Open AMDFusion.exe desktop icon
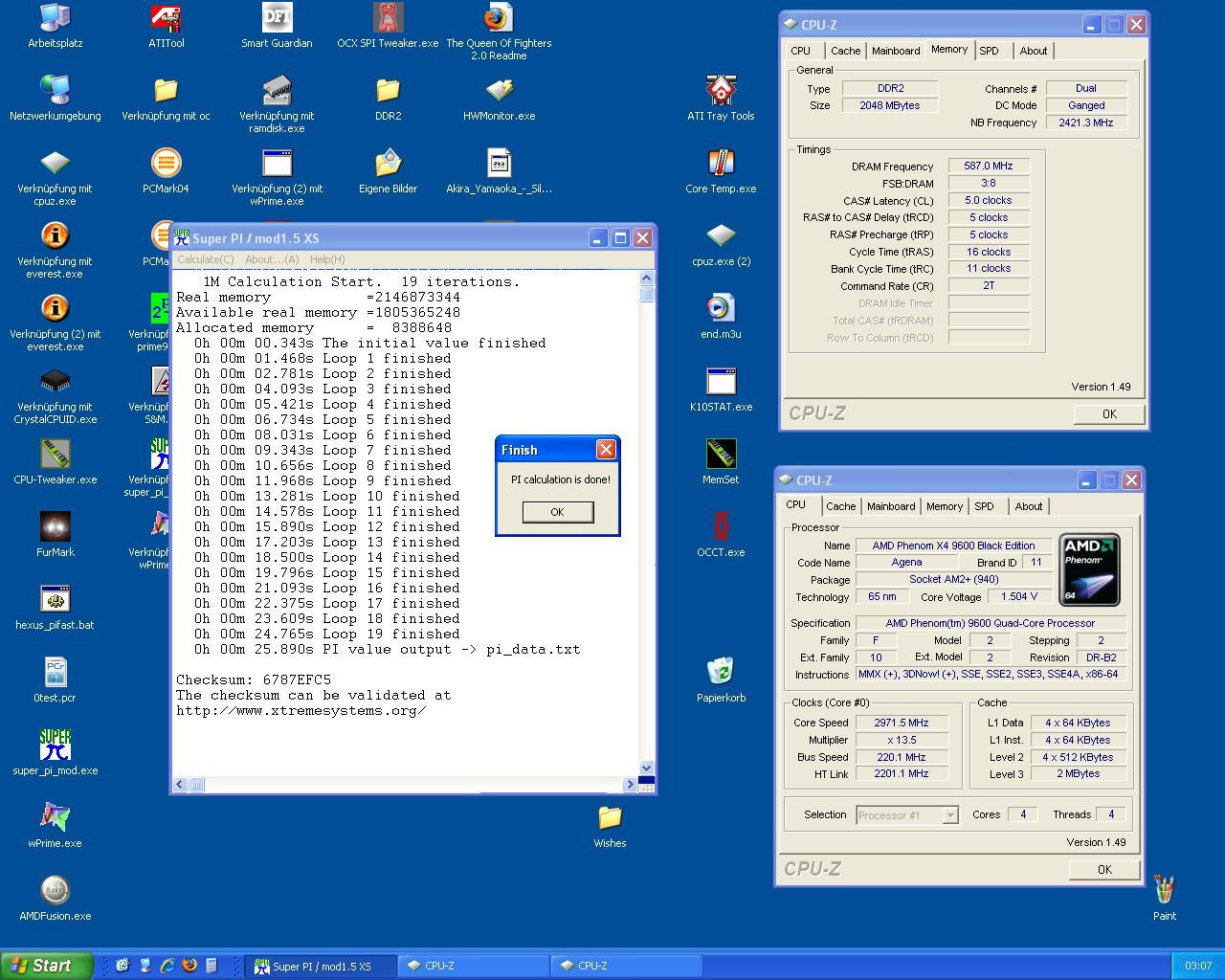The image size is (1225, 980). tap(55, 899)
